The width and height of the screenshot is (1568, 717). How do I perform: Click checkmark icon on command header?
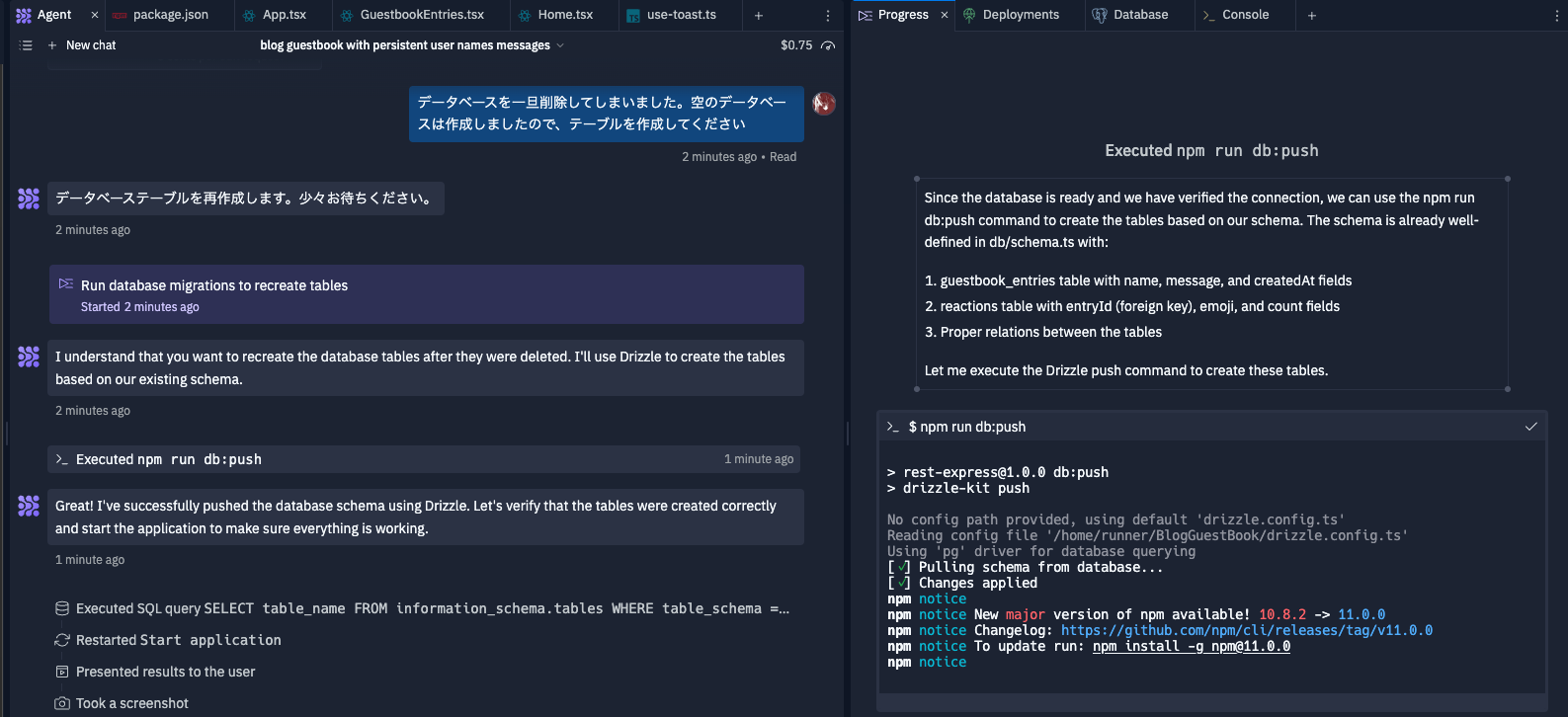1531,427
